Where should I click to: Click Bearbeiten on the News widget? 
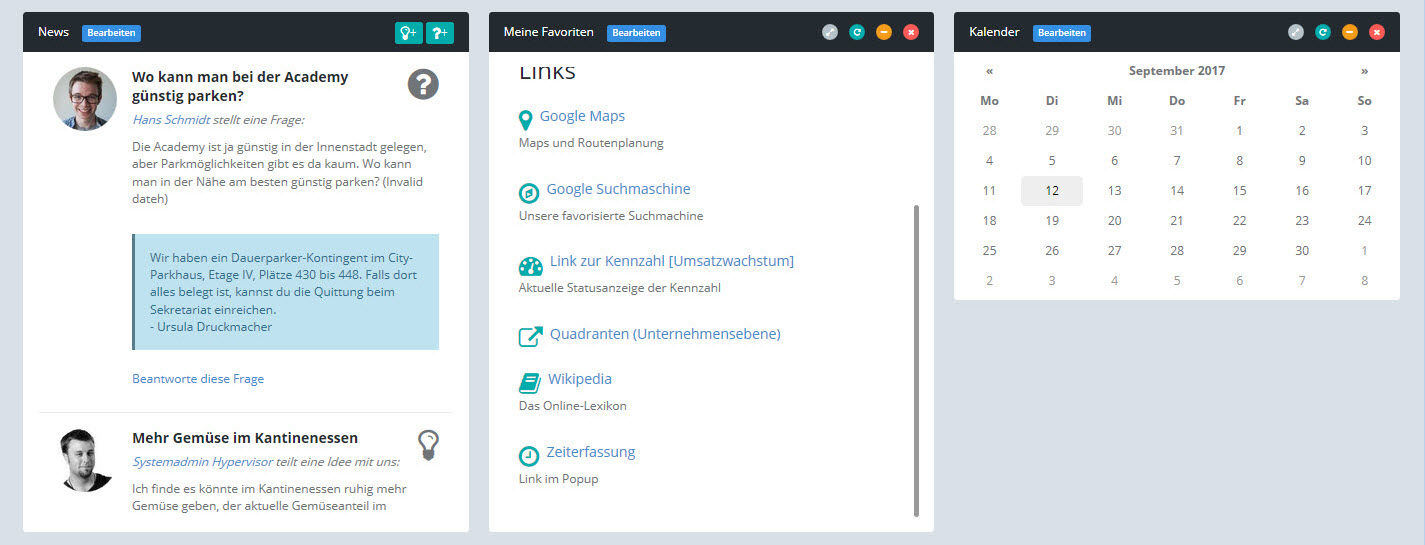(111, 33)
